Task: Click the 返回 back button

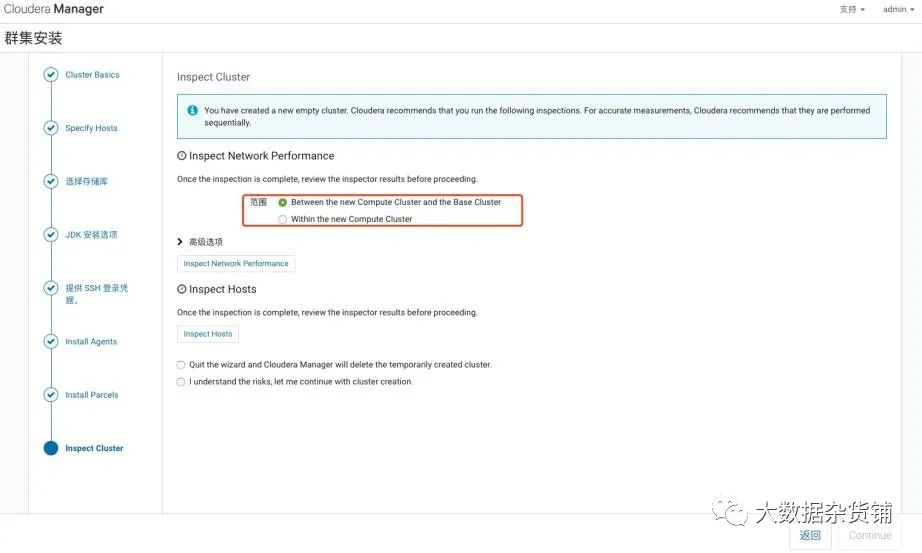Action: point(810,535)
